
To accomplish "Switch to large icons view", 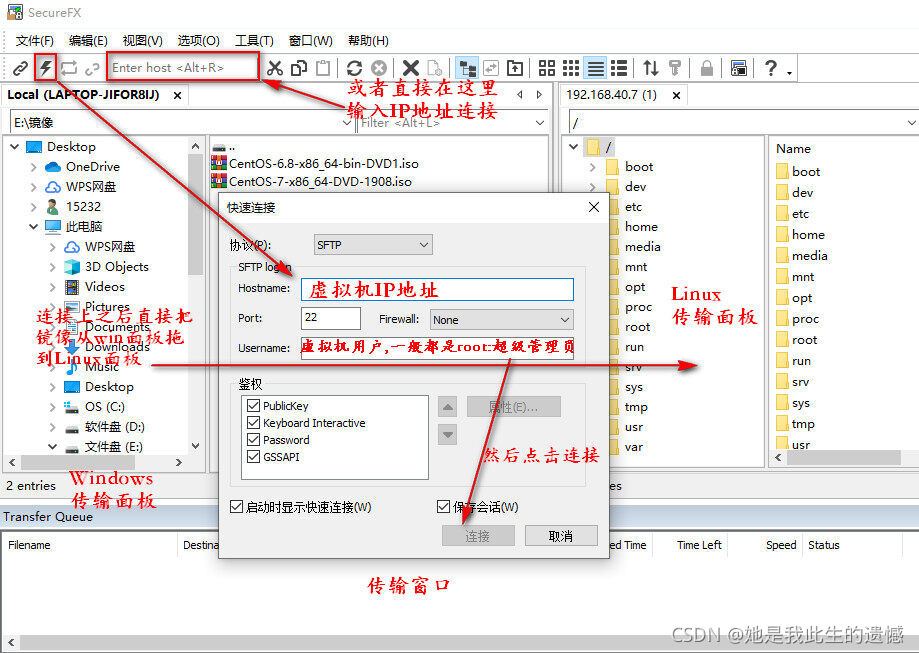I will pyautogui.click(x=546, y=68).
